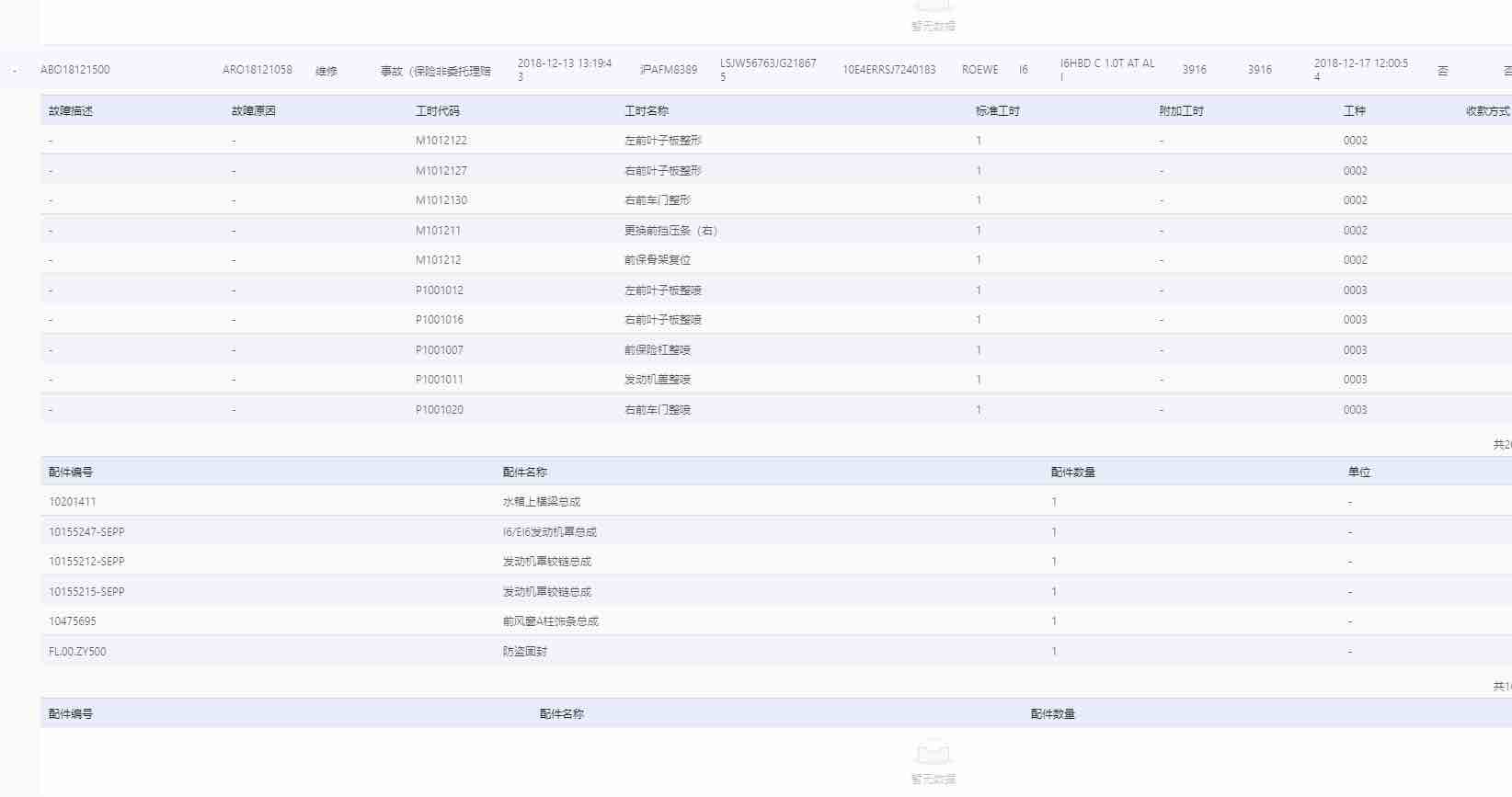Viewport: 1512px width, 797px height.
Task: Click the 发动机盖整喷 labor name
Action: pyautogui.click(x=658, y=380)
